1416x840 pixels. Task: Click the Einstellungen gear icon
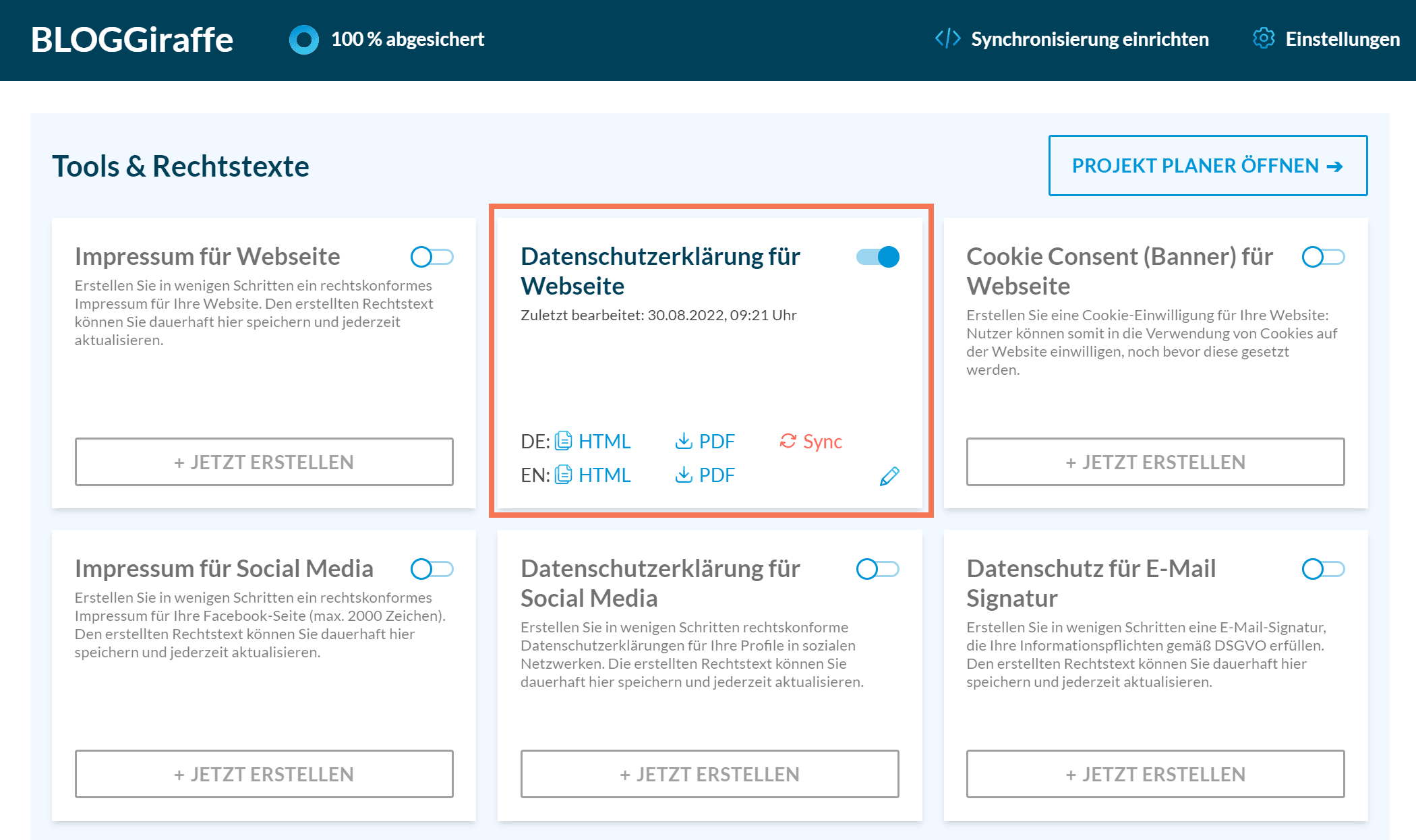1264,38
